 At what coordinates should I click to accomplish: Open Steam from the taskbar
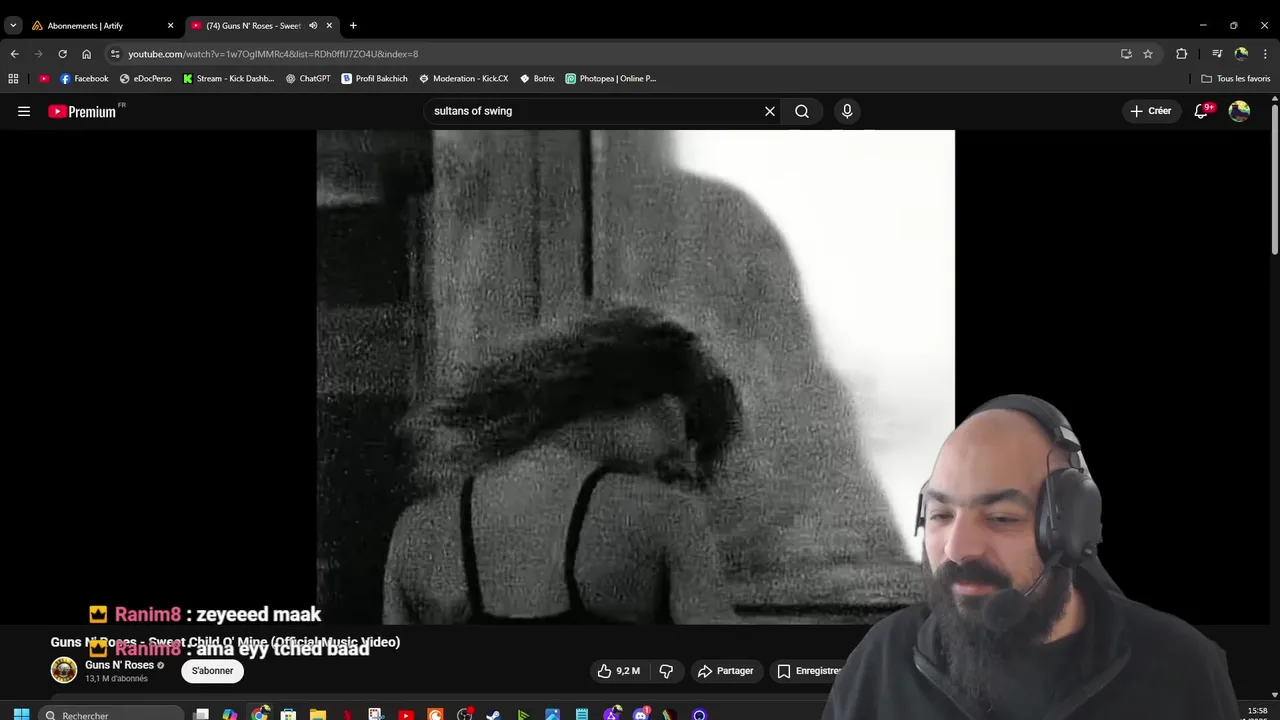tap(493, 714)
